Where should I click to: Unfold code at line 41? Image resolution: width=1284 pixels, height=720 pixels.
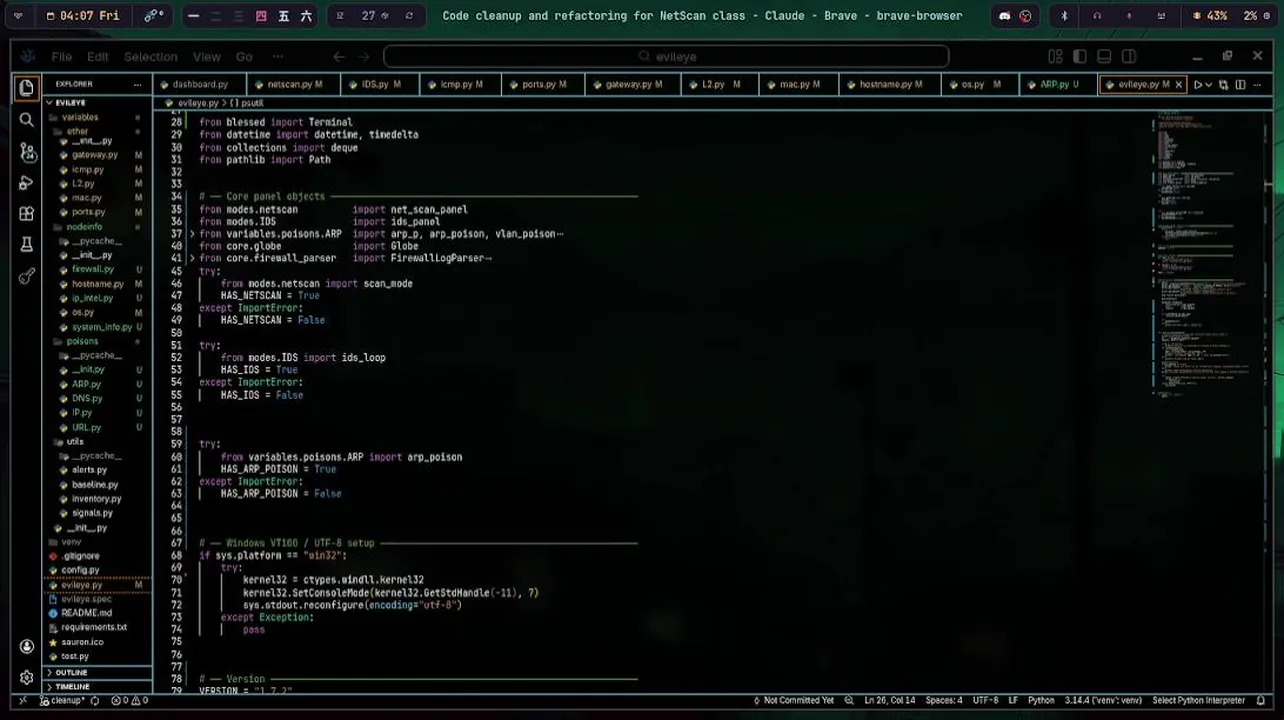[x=192, y=258]
